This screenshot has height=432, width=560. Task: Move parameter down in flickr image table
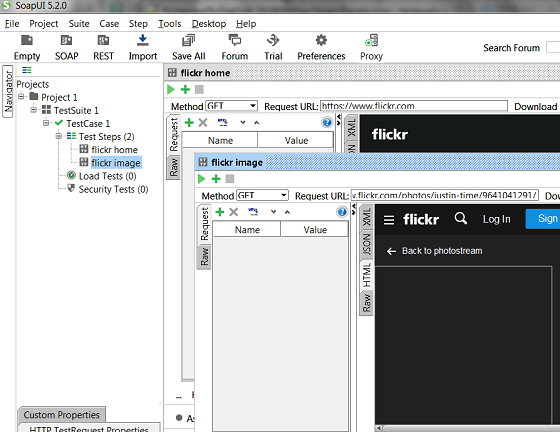[273, 212]
